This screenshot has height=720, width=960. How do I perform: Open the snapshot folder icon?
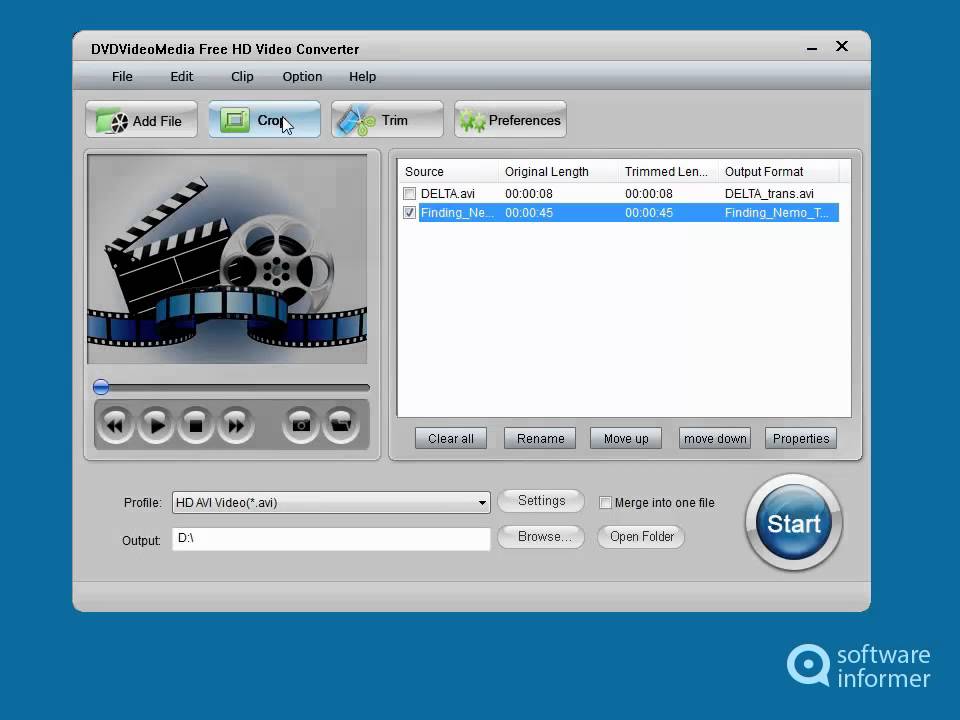pos(341,425)
